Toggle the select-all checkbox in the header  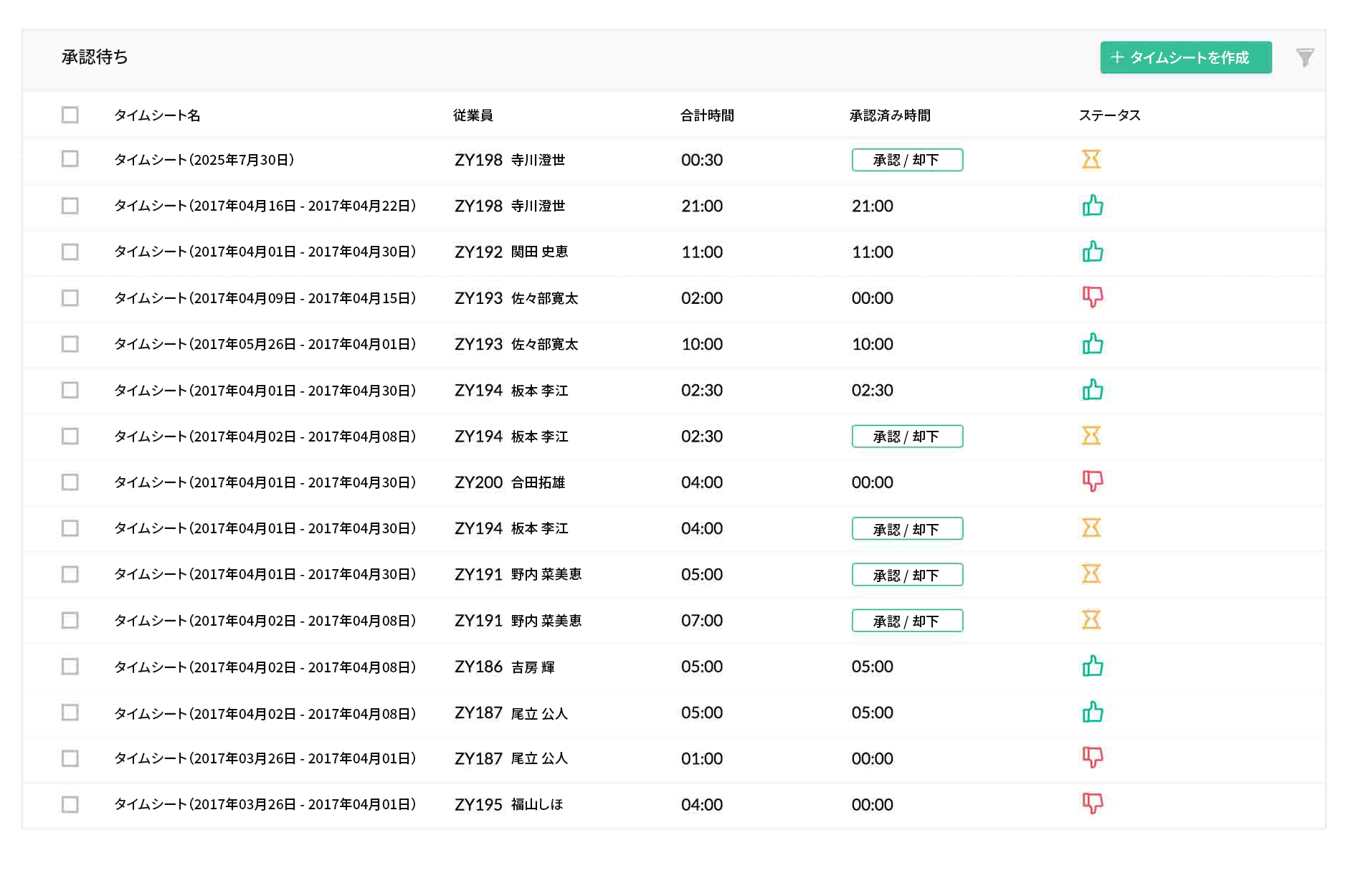tap(70, 114)
